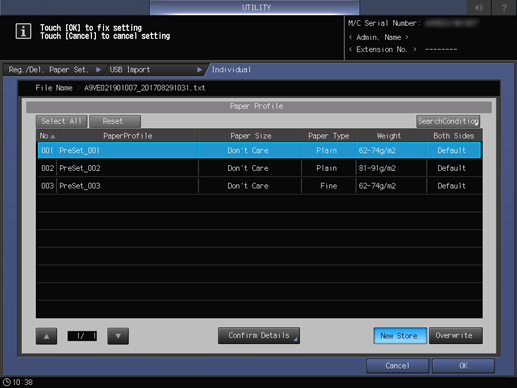Click the Reset button

[115, 121]
